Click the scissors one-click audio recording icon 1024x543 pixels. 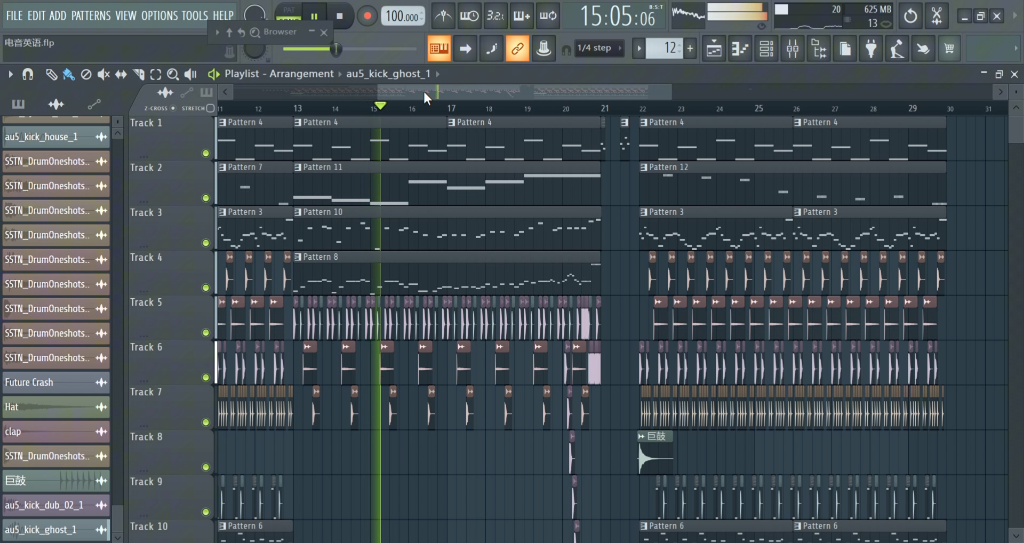coord(936,16)
